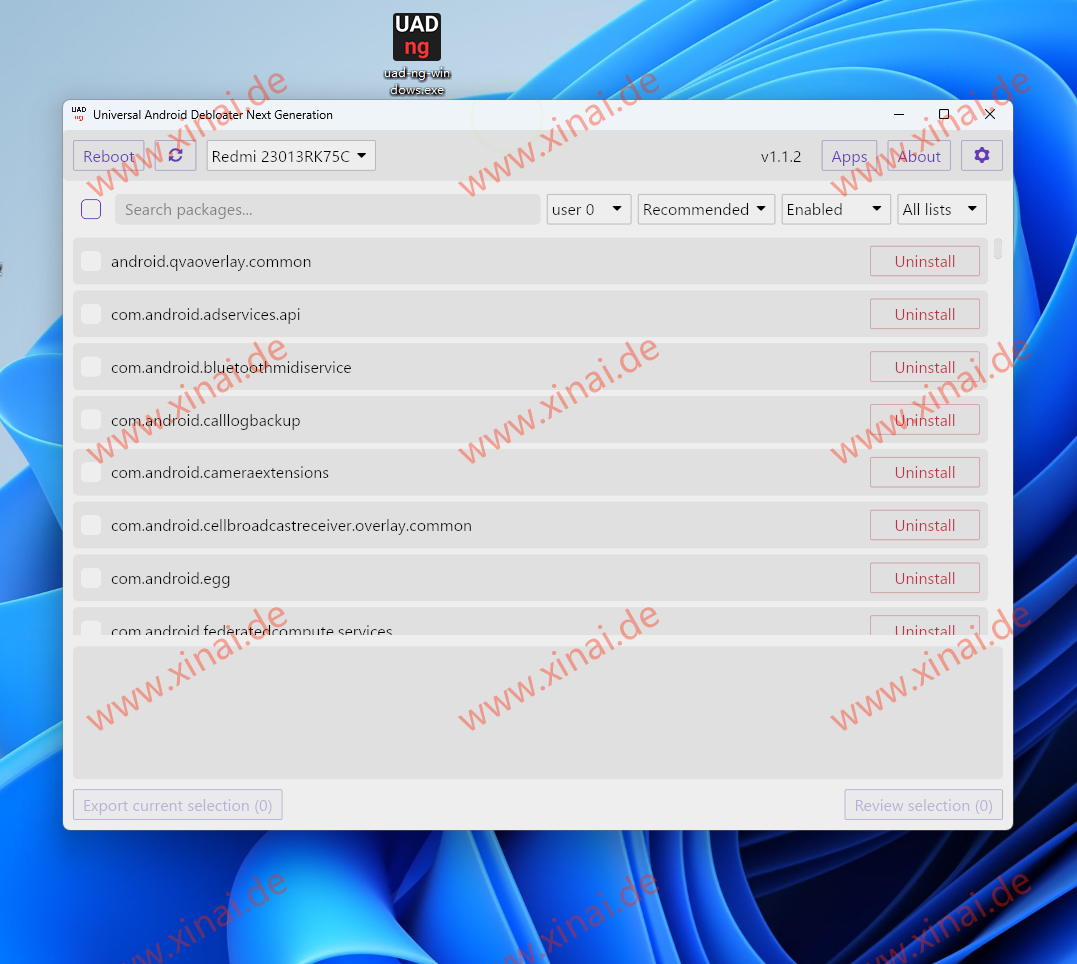Tick the com.android.egg checkbox
The image size is (1077, 964).
[91, 579]
